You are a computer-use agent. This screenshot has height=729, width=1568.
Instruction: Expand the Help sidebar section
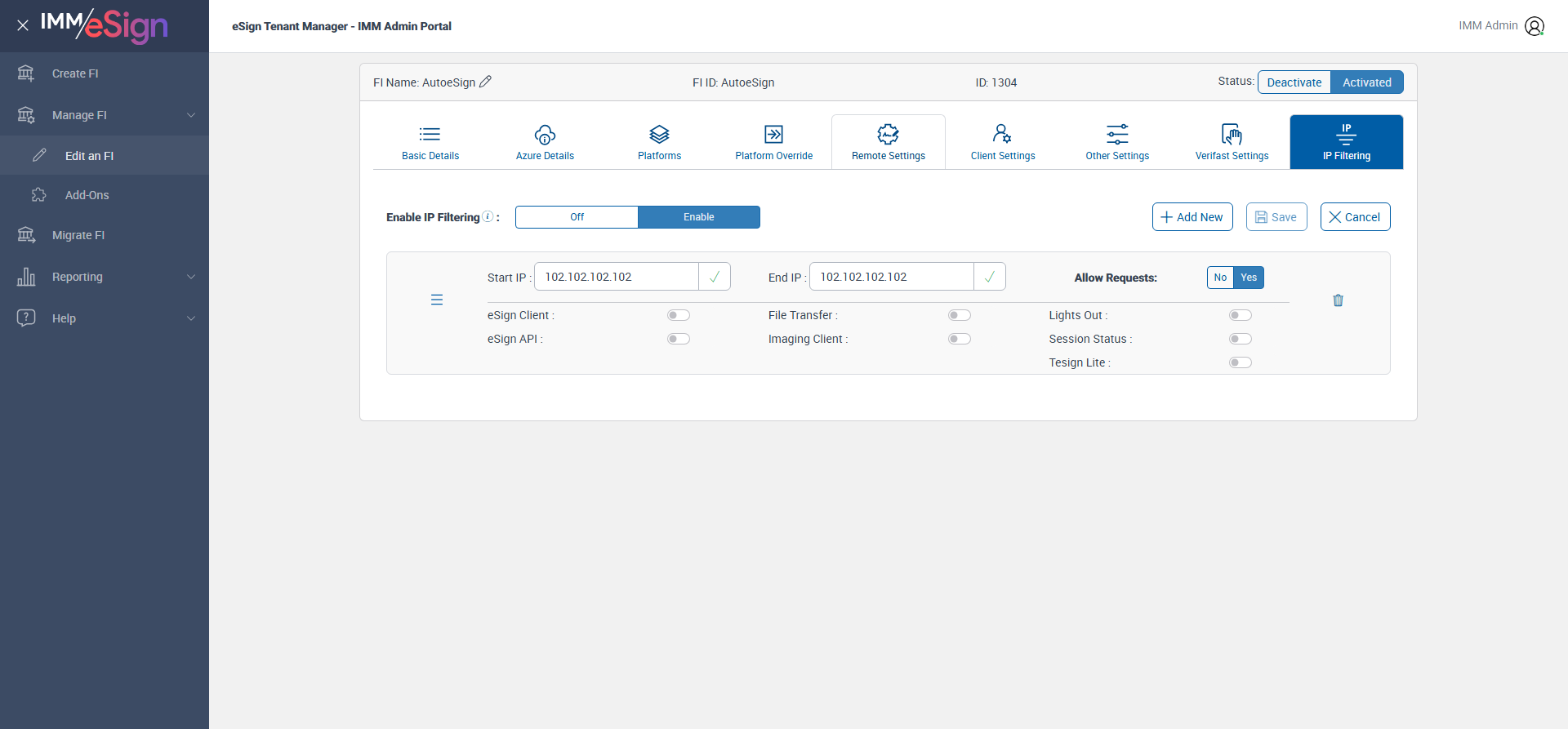[x=105, y=318]
